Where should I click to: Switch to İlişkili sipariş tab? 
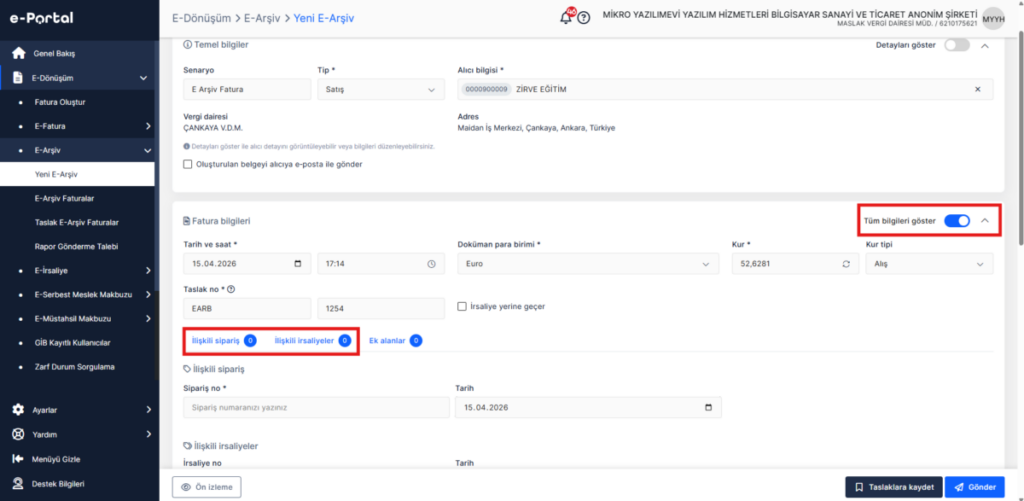[223, 340]
